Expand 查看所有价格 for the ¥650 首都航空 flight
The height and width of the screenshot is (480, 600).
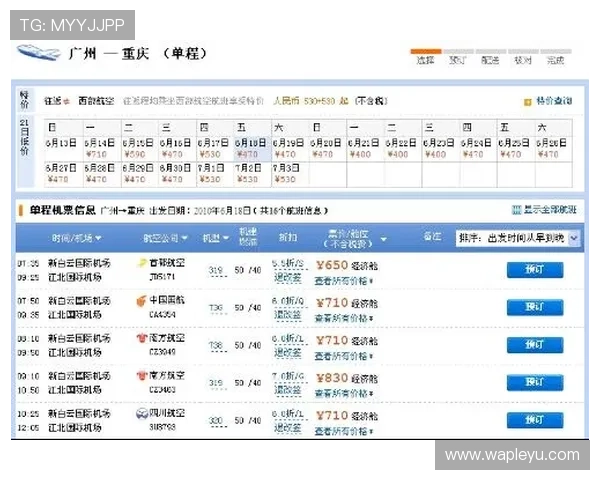pos(344,281)
